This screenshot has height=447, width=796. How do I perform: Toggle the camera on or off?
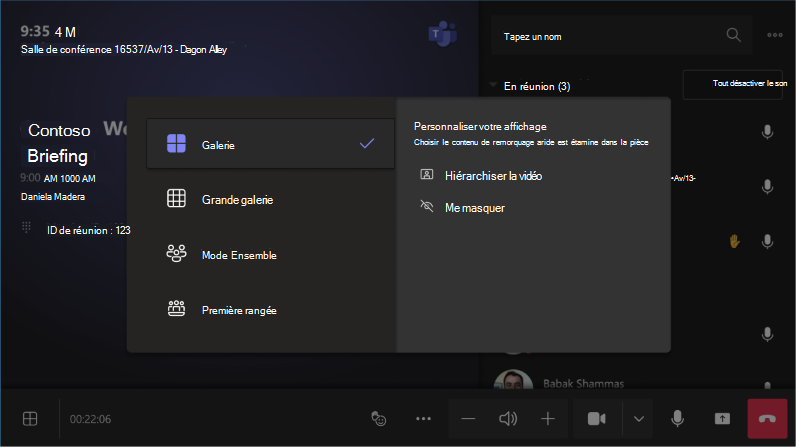pyautogui.click(x=597, y=419)
